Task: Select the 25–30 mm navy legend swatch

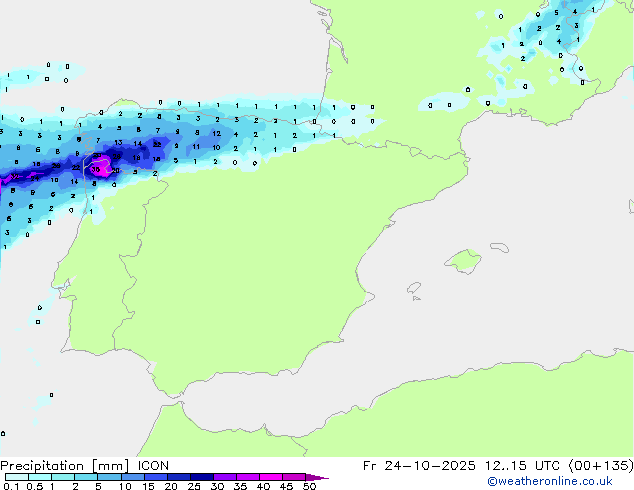Action: 202,477
